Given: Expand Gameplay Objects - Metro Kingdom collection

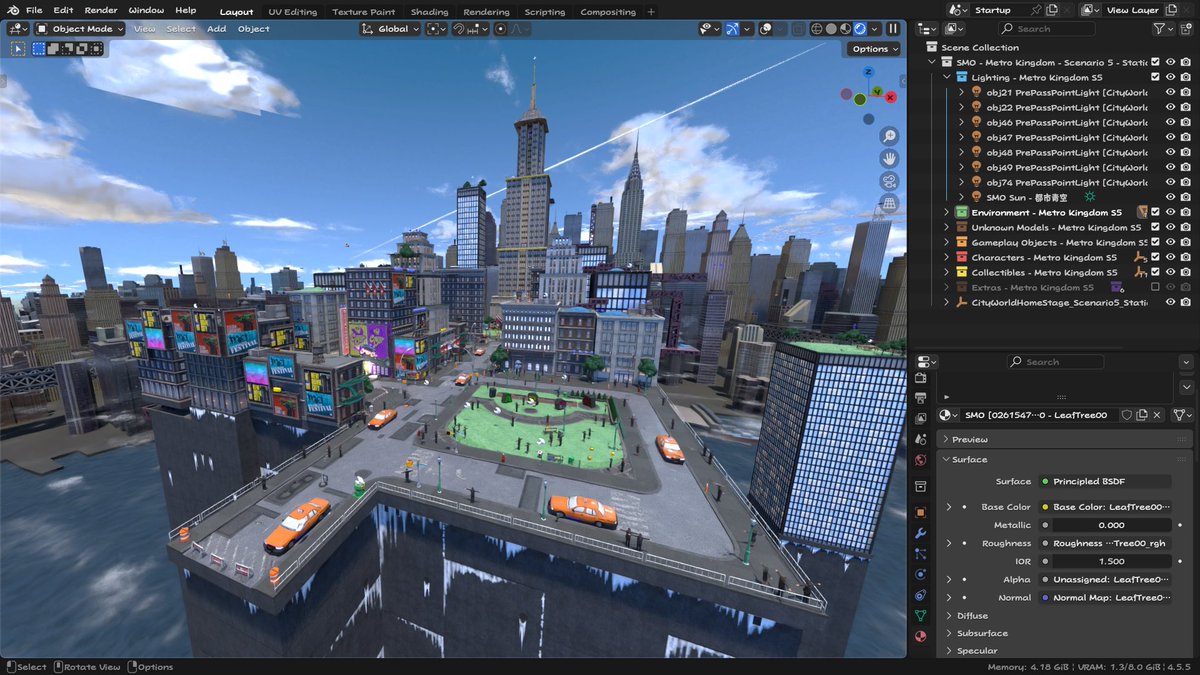Looking at the screenshot, I should [947, 242].
